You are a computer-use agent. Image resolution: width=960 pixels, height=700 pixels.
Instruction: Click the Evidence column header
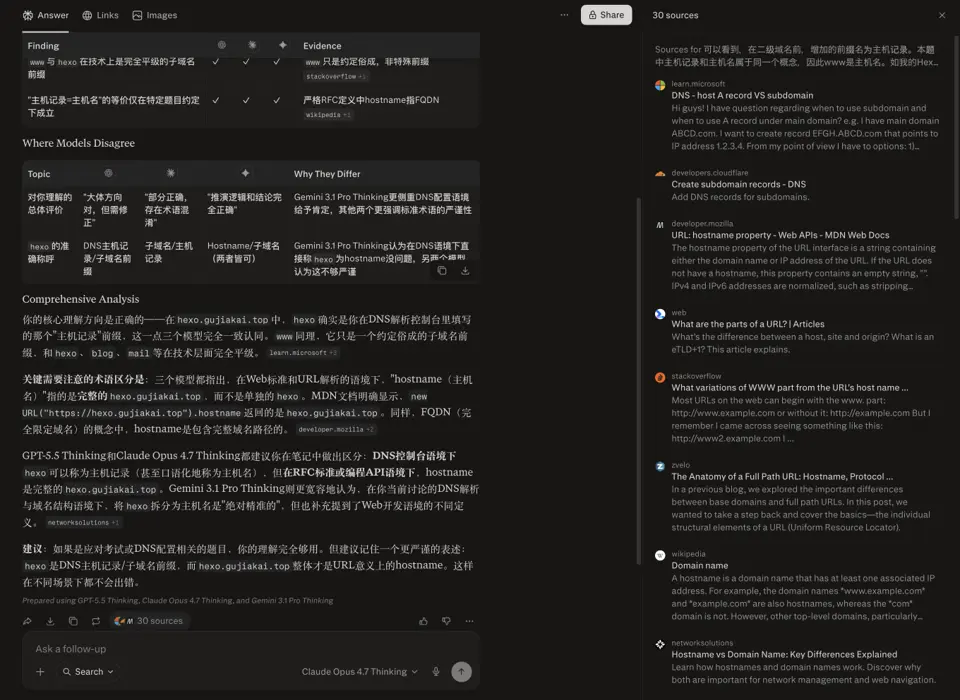[322, 46]
